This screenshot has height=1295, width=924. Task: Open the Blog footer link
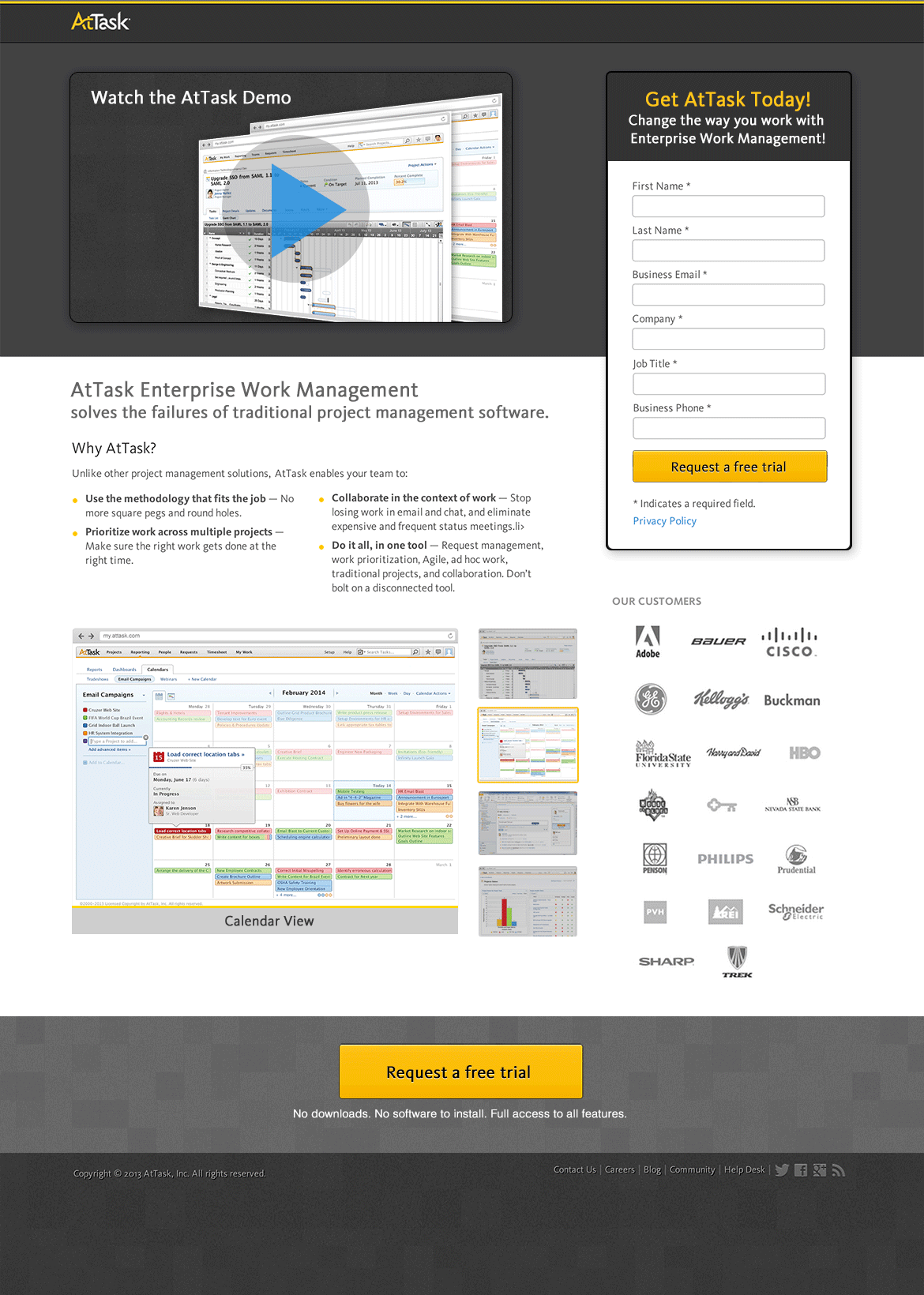[x=652, y=1170]
